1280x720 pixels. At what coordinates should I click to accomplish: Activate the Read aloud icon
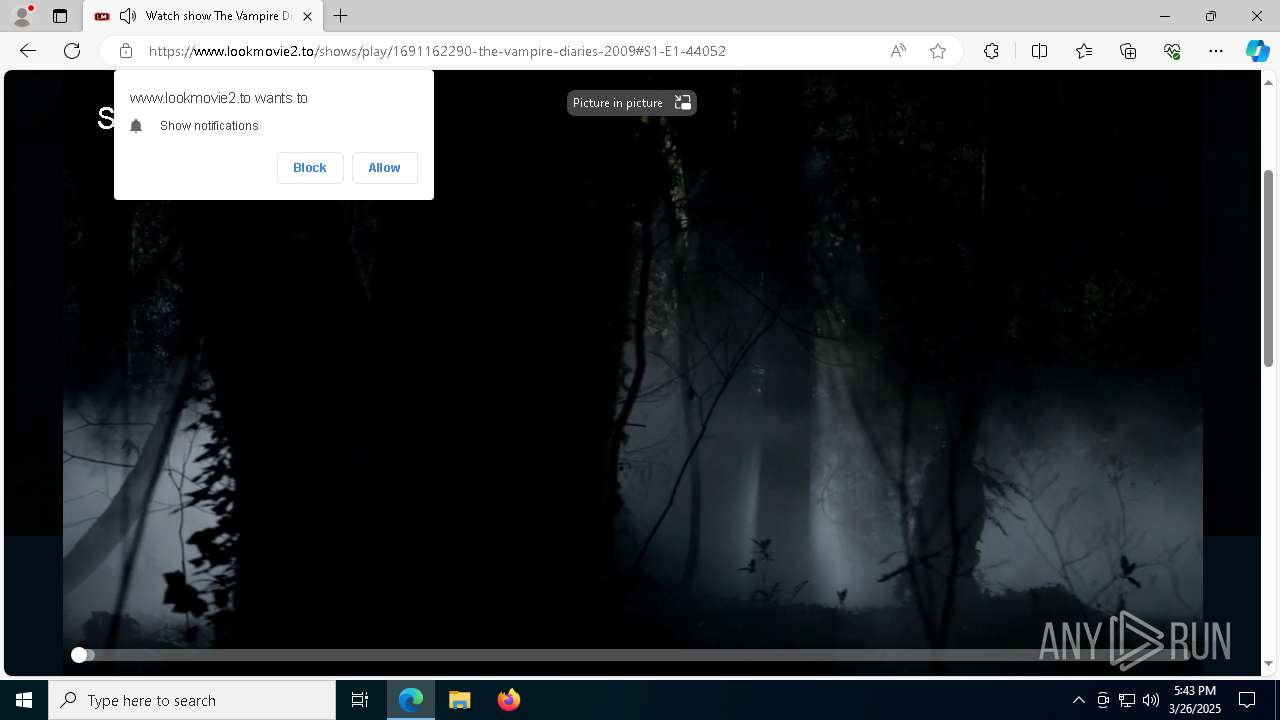(x=898, y=51)
